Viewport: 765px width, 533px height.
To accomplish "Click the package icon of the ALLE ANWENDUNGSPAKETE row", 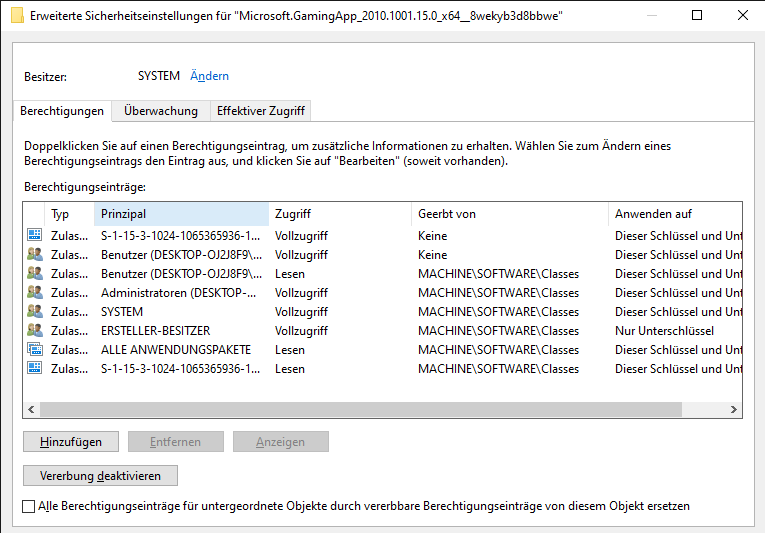I will pos(35,349).
